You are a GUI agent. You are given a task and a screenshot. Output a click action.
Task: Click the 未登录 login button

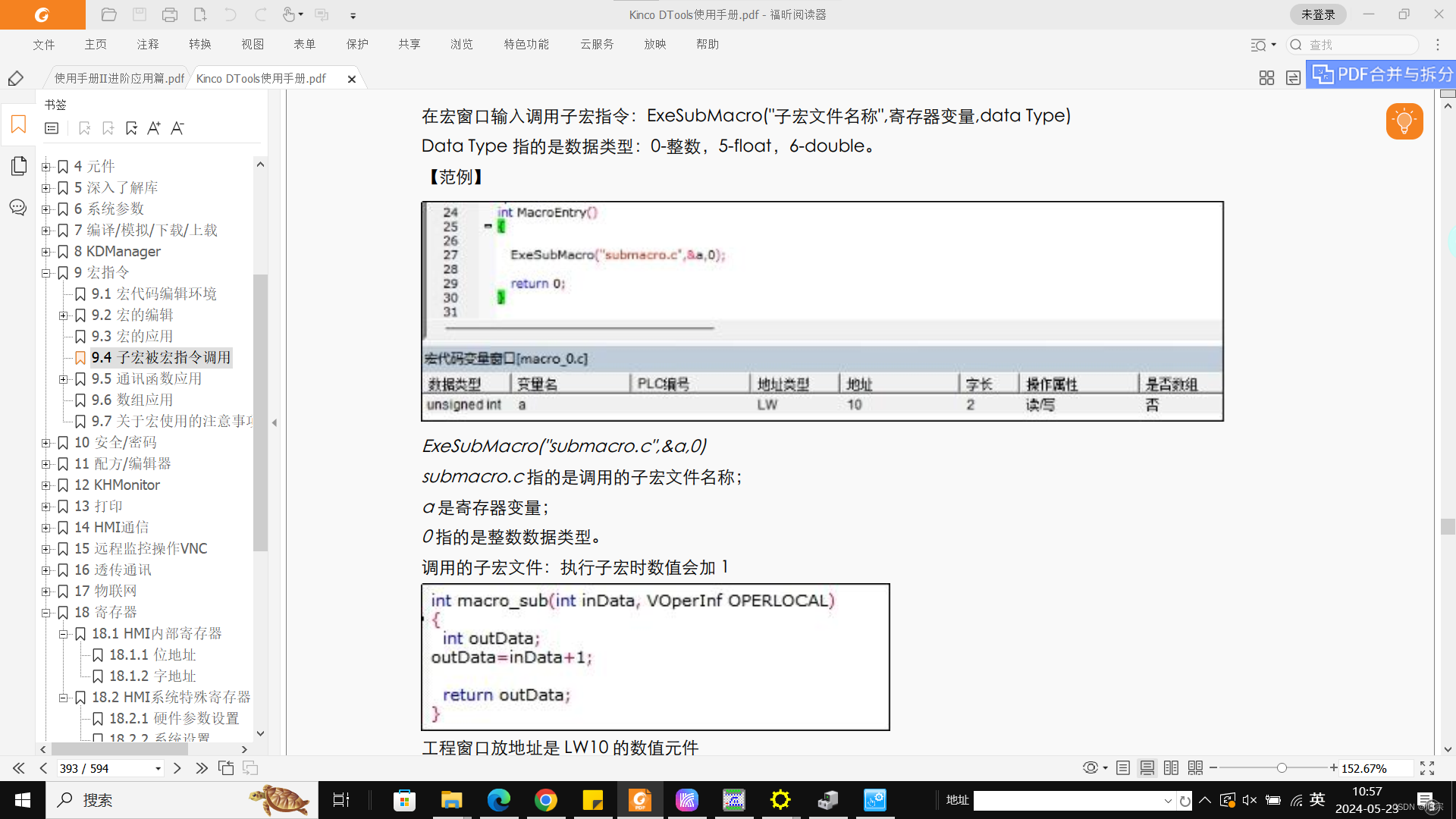click(1318, 14)
